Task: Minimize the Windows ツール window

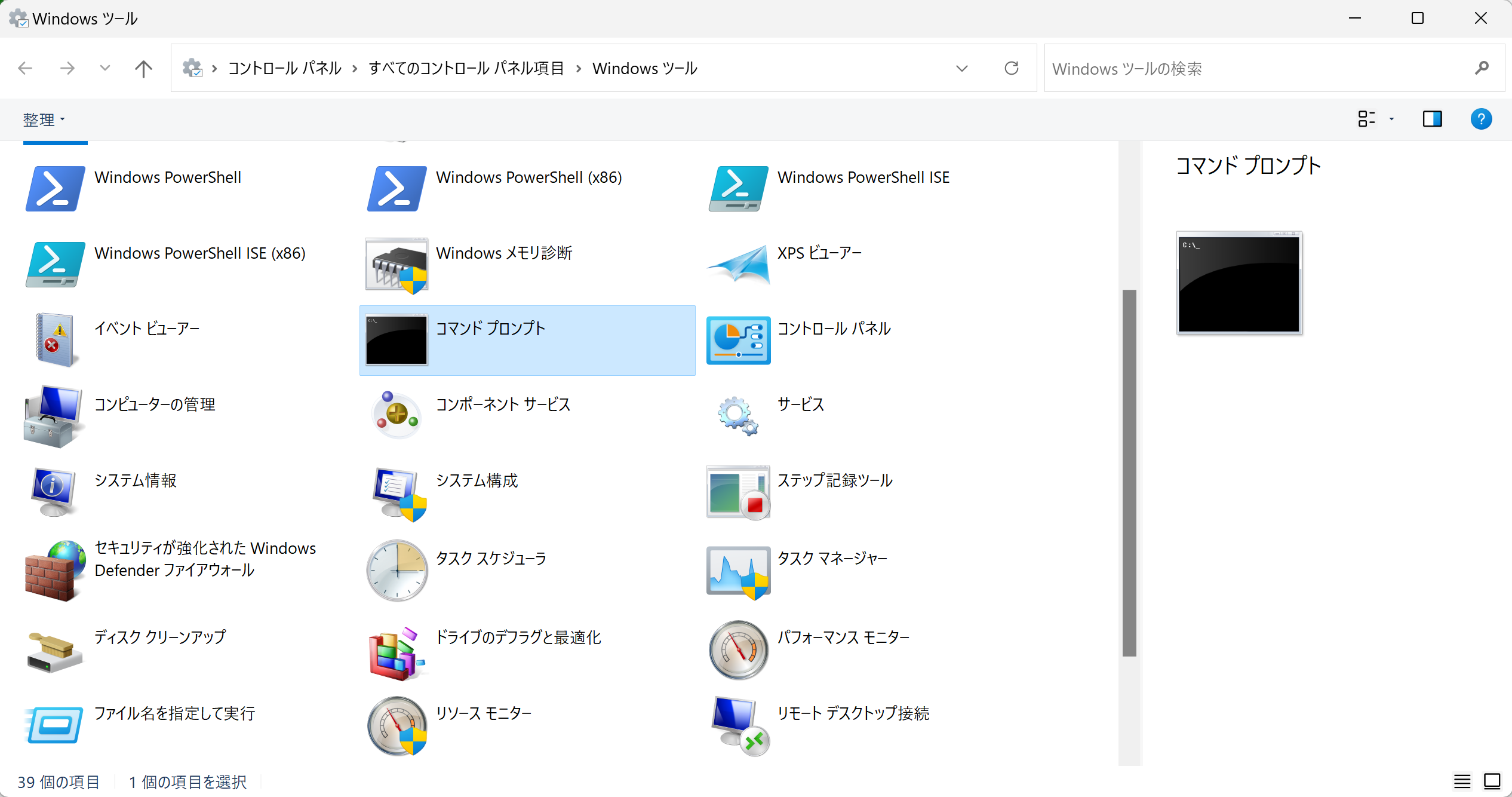Action: [1355, 19]
